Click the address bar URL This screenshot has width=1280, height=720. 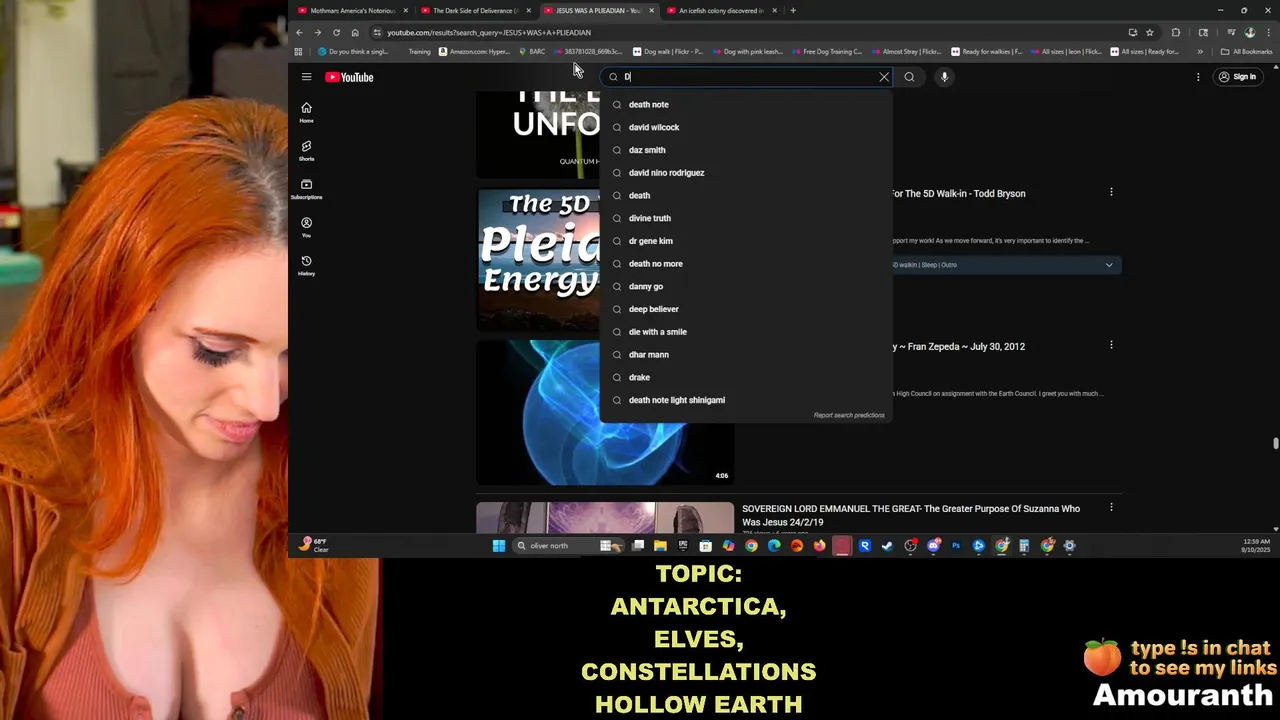489,32
